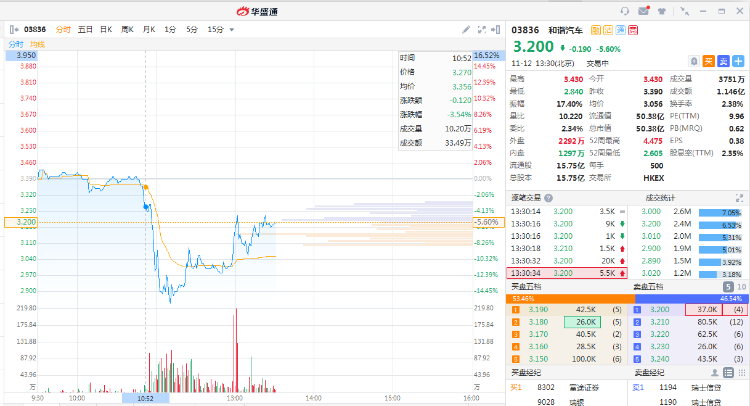Screen dimensions: 750x406
Task: Click the 03836 stock code in chart toolbar
Action: tap(35, 30)
